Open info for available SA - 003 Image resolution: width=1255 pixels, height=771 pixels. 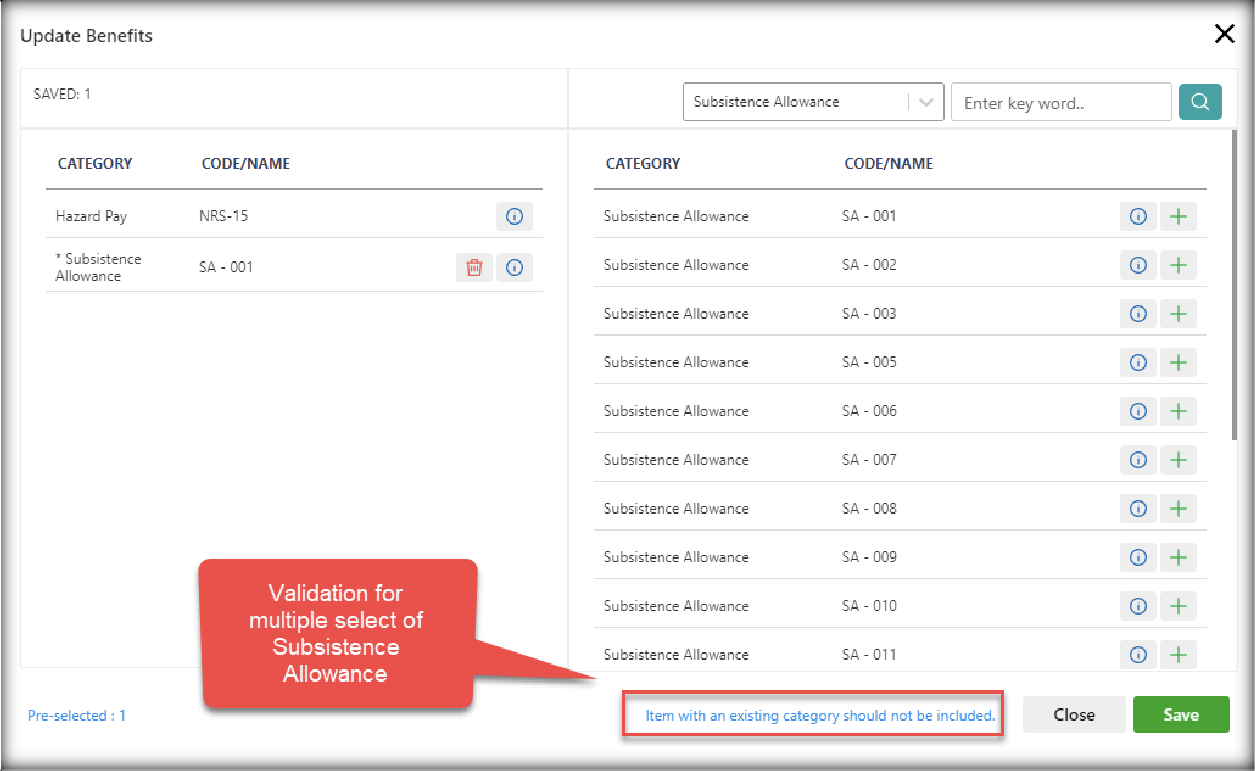pyautogui.click(x=1138, y=314)
